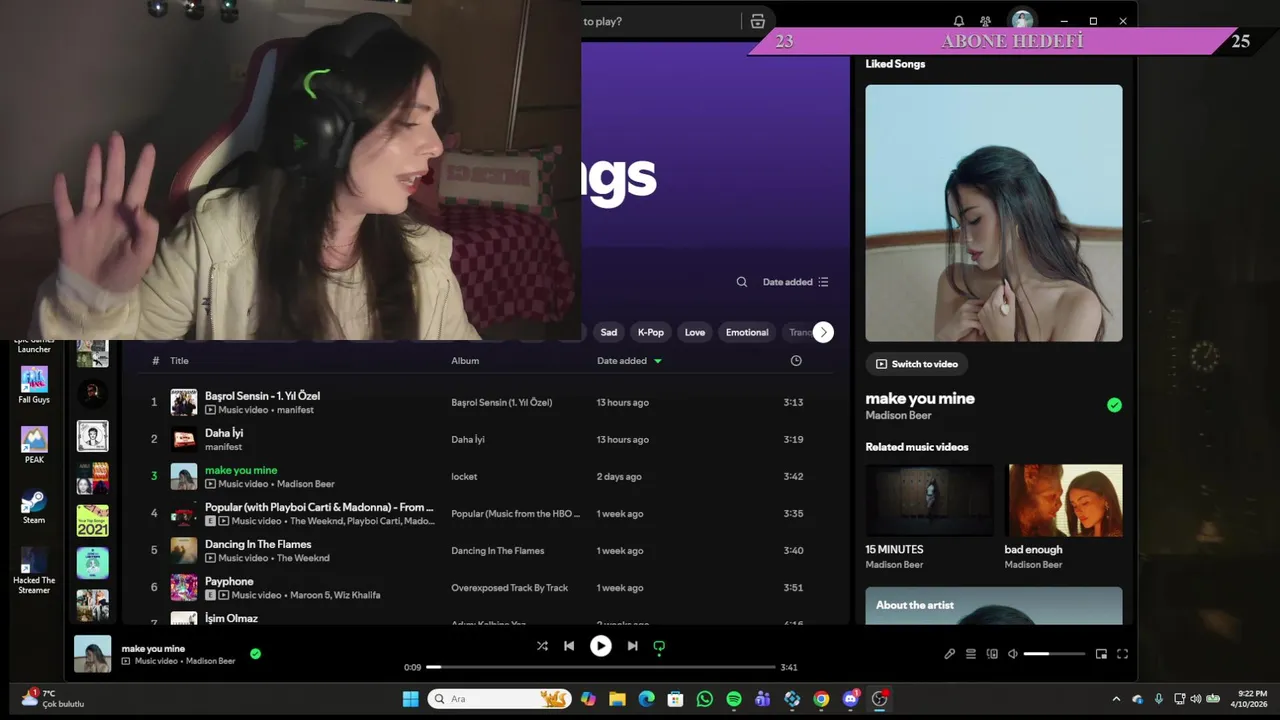
Task: Toggle liked checkmark beside make you mine panel title
Action: 1114,405
